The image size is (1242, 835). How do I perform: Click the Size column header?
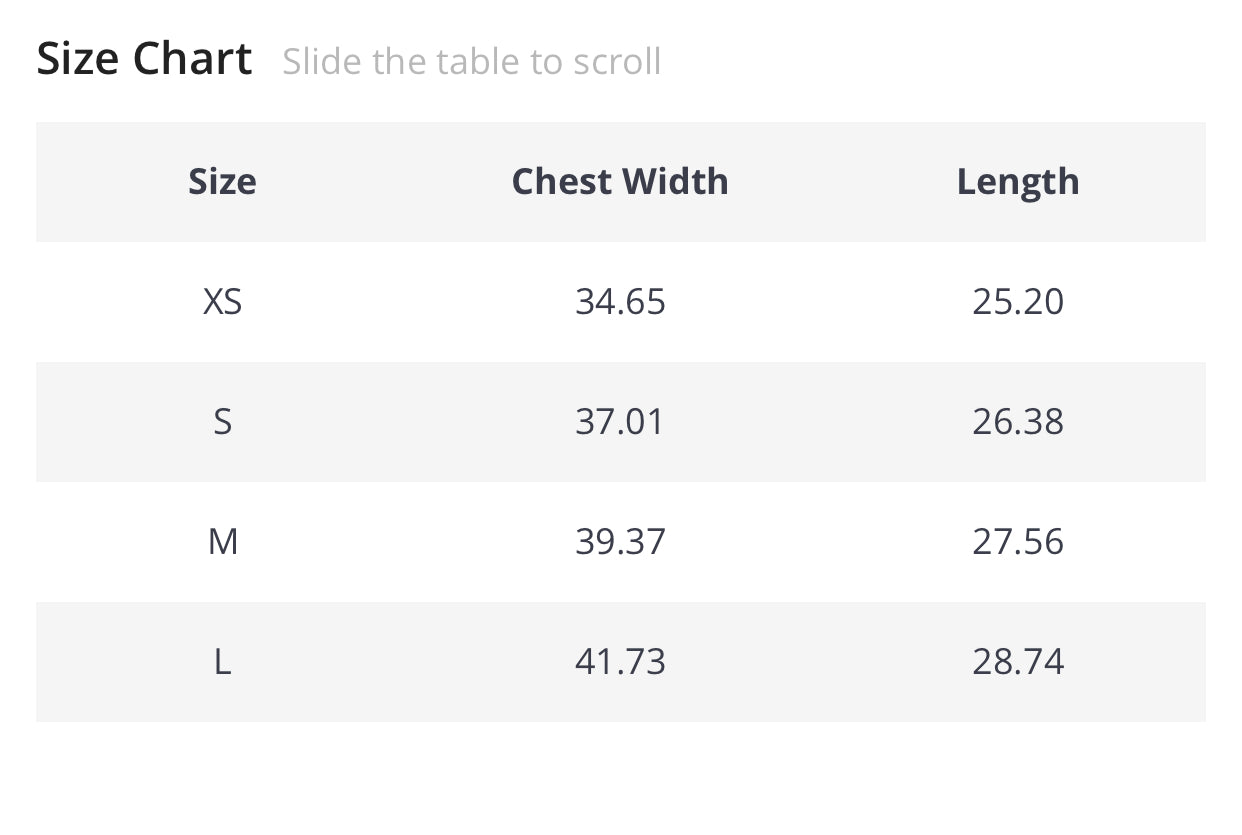222,182
